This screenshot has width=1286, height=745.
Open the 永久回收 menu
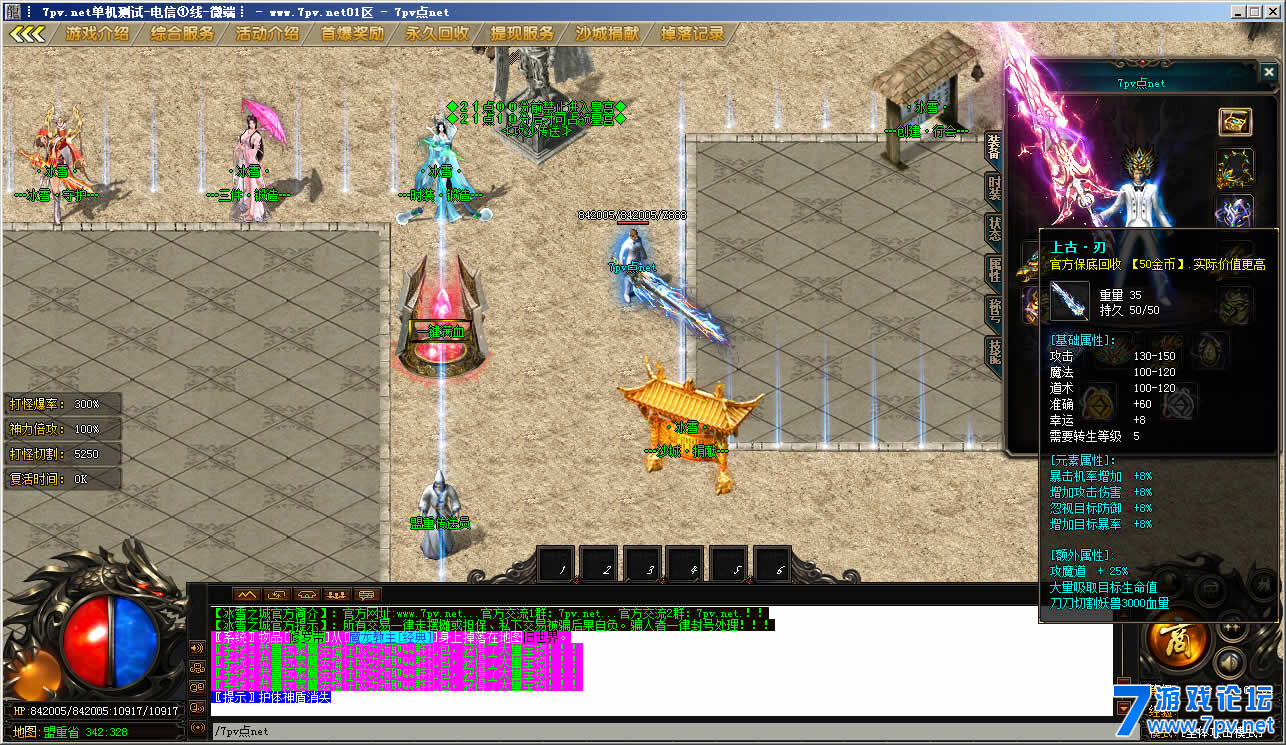point(437,33)
